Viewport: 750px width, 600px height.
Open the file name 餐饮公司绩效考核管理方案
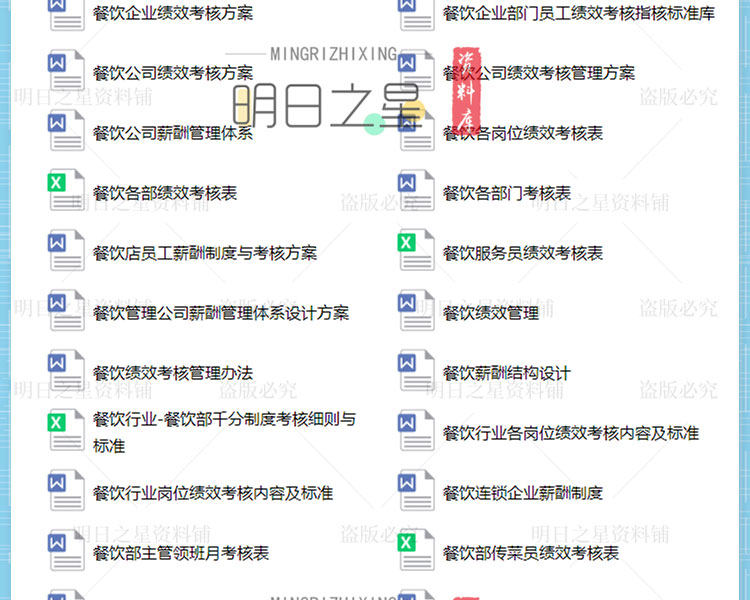539,73
